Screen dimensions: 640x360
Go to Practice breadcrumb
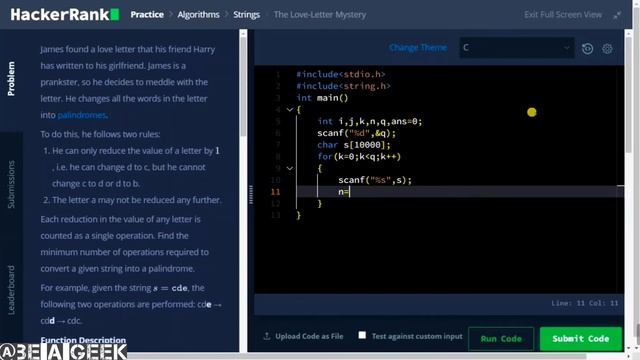147,15
